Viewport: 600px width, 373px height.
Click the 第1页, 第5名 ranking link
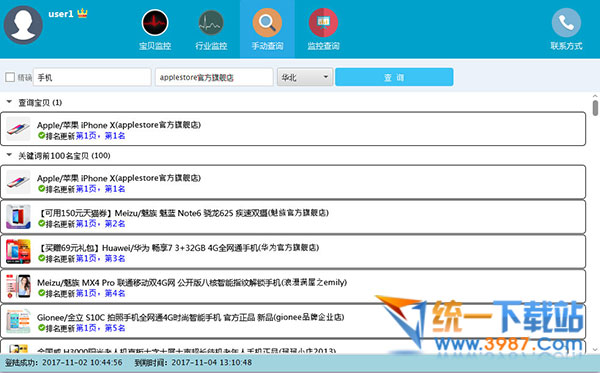100,328
